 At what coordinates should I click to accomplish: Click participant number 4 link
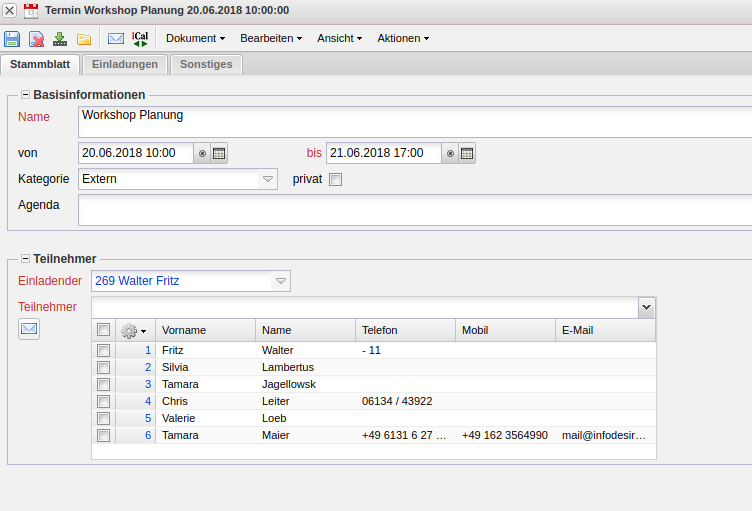pyautogui.click(x=148, y=401)
